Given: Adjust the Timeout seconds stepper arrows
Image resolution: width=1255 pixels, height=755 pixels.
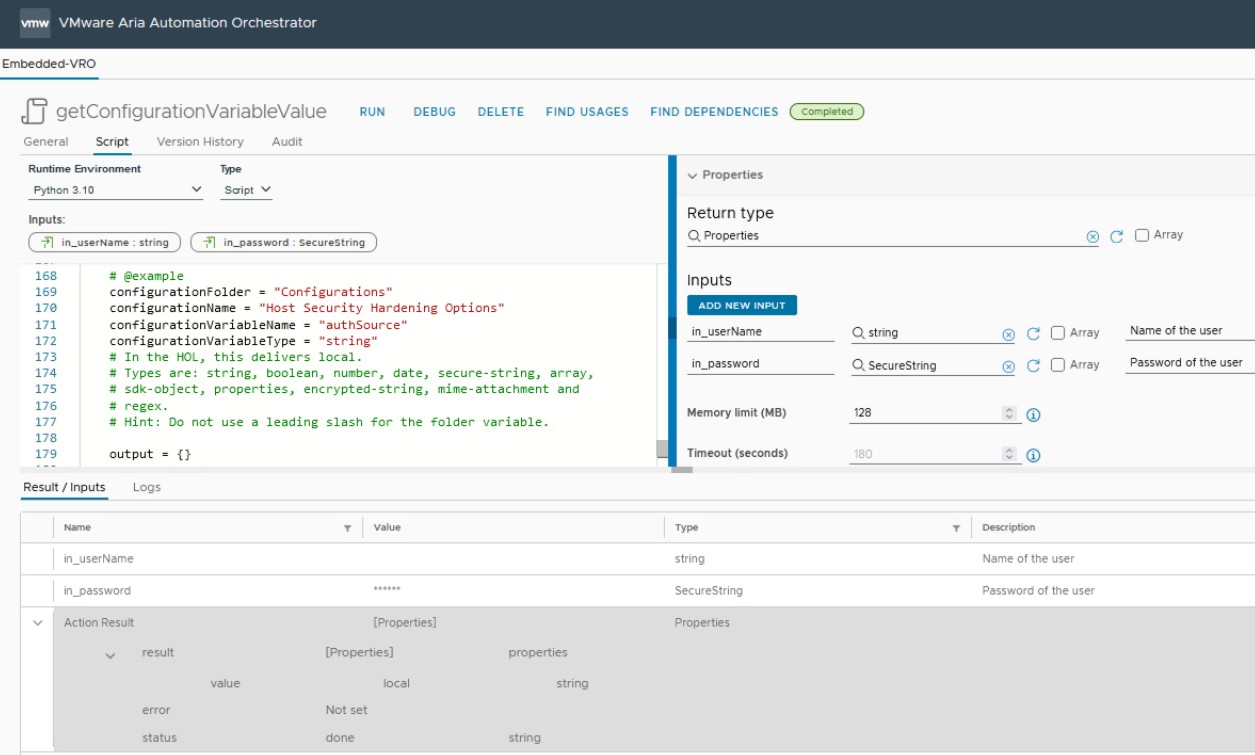Looking at the screenshot, I should point(1009,454).
